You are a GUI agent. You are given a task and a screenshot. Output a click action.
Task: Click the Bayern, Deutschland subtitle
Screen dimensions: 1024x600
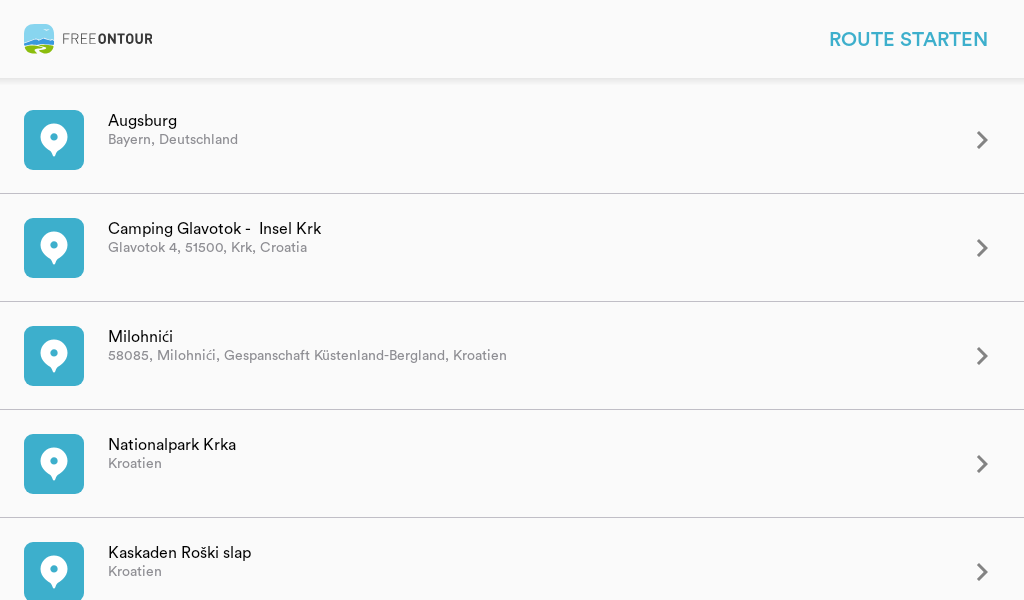coord(173,140)
